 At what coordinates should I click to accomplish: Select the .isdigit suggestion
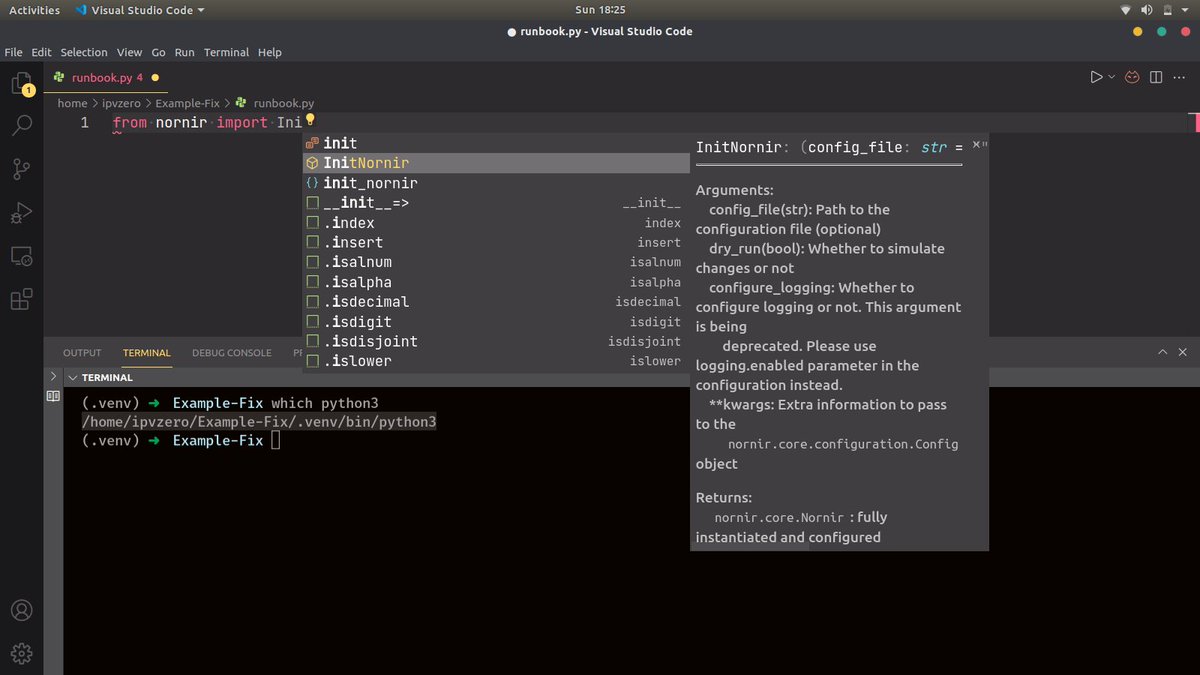(496, 321)
